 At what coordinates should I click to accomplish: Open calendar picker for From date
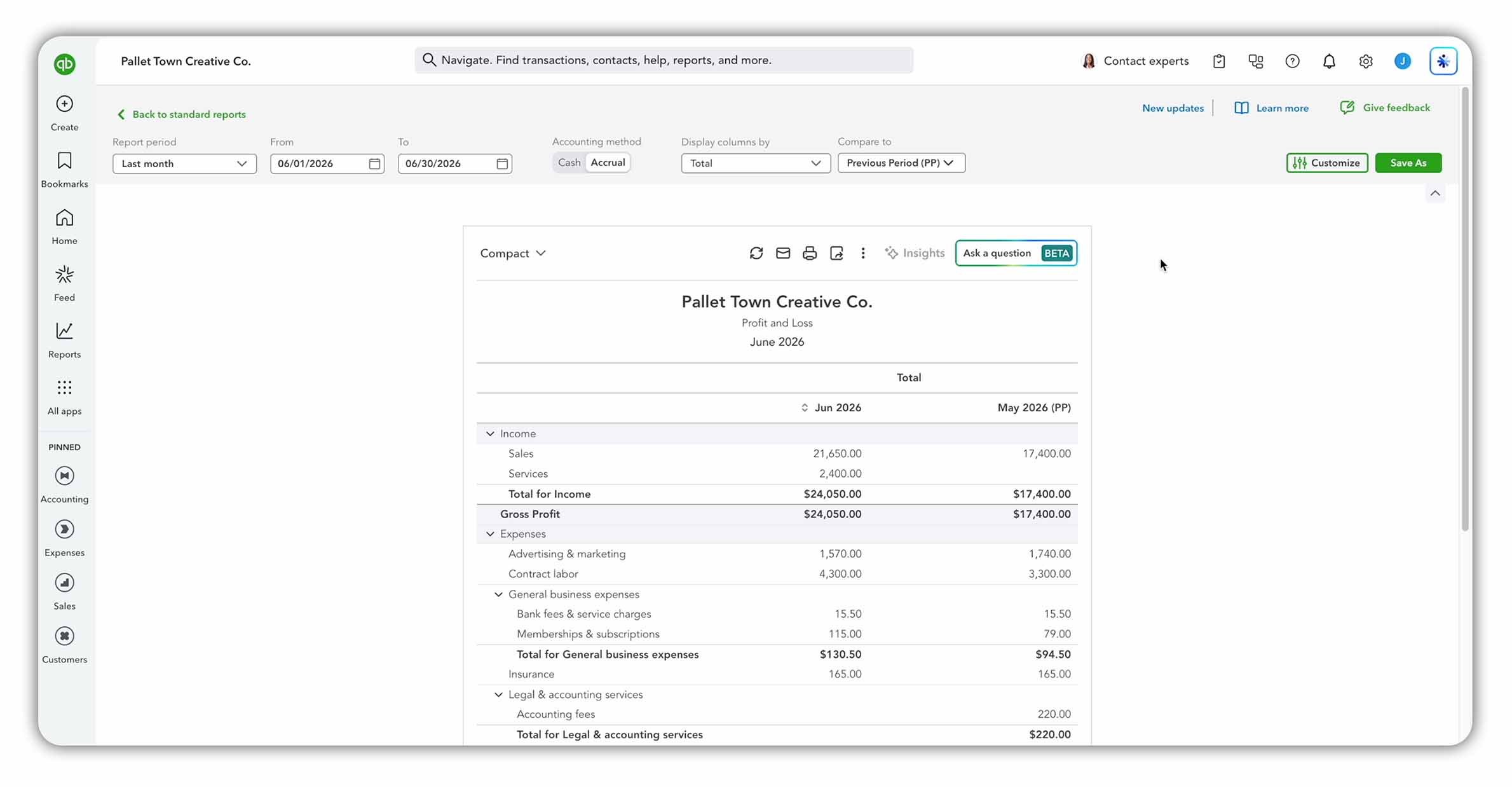click(x=374, y=163)
